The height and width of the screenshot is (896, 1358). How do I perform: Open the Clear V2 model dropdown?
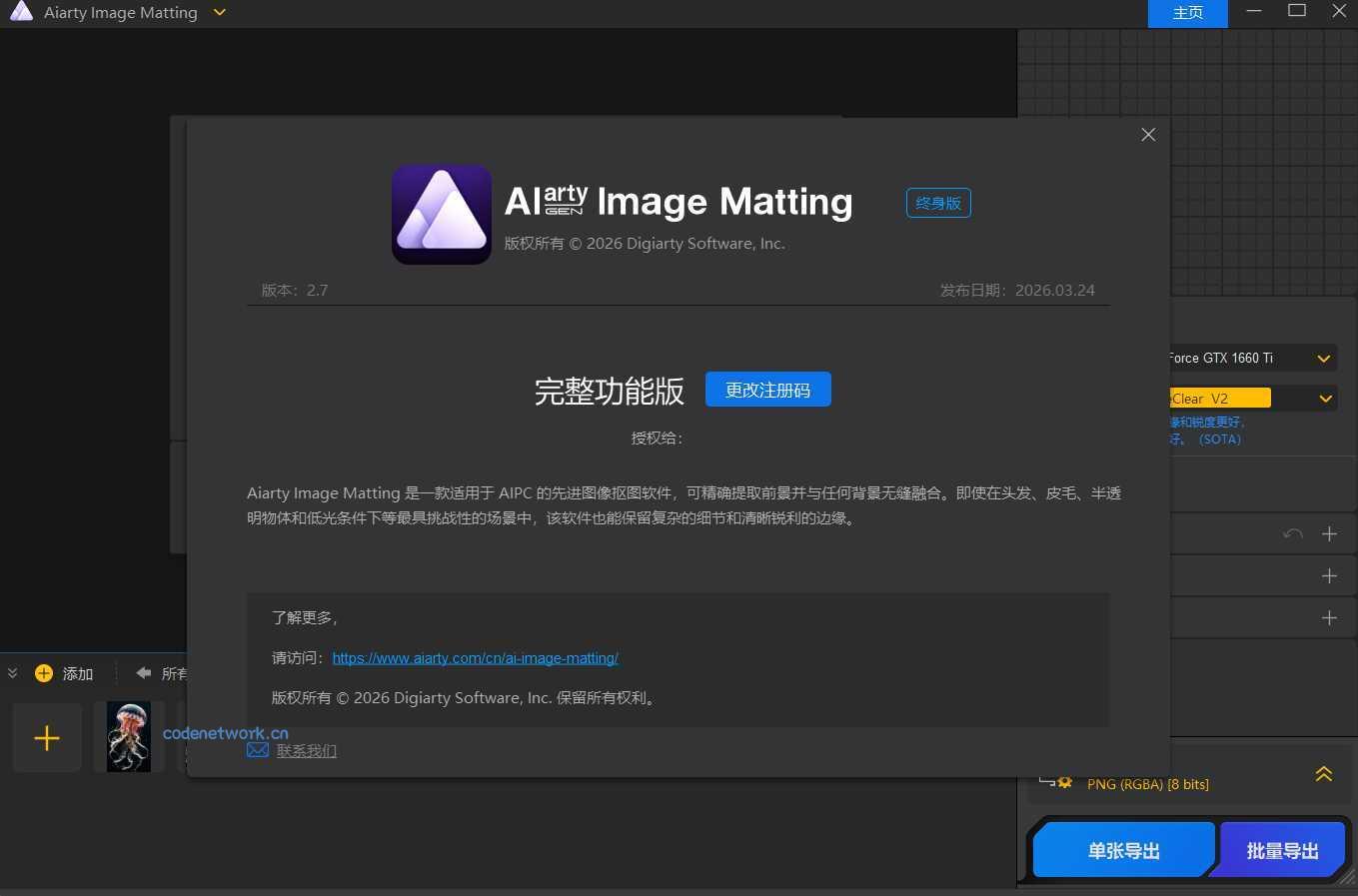(x=1326, y=398)
